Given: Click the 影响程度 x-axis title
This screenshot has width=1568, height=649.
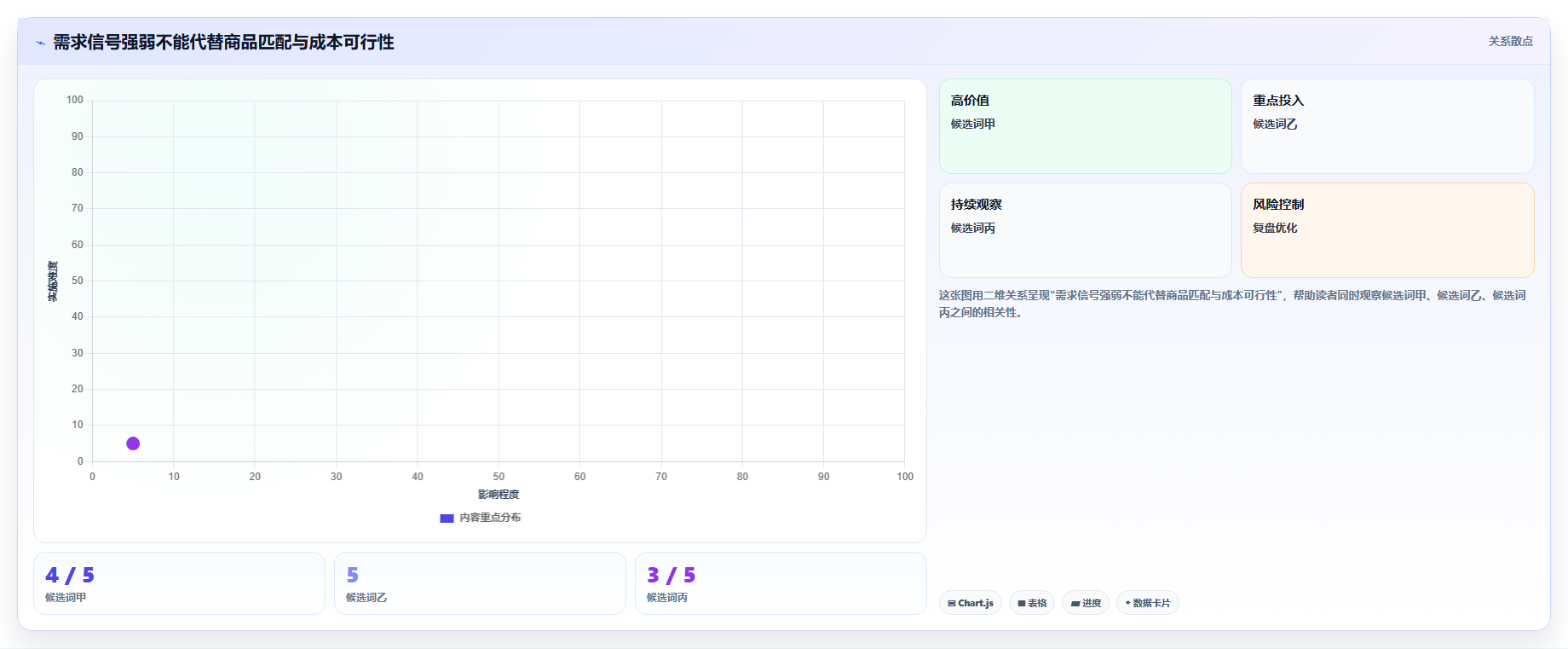Looking at the screenshot, I should tap(499, 495).
